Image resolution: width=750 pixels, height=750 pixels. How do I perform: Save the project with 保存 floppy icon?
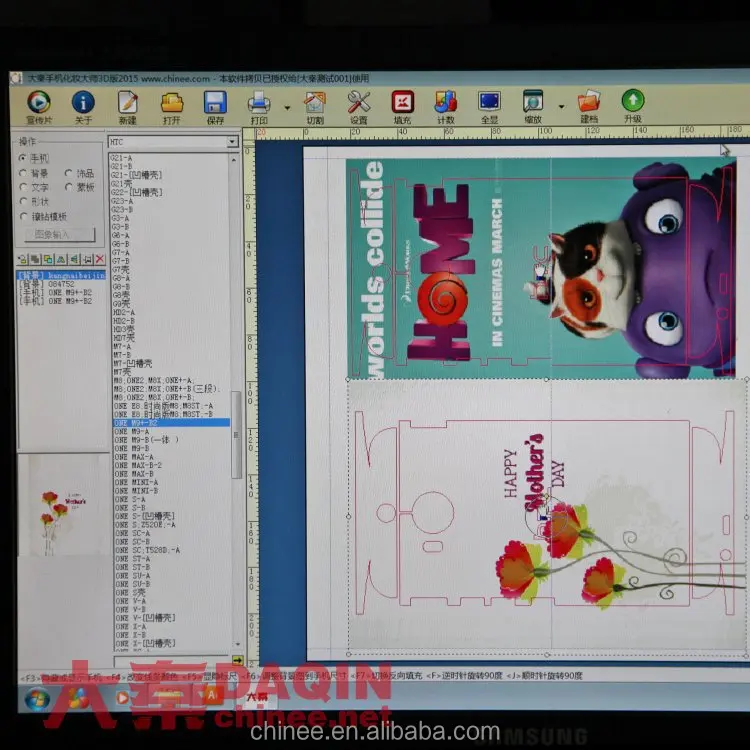pos(215,107)
